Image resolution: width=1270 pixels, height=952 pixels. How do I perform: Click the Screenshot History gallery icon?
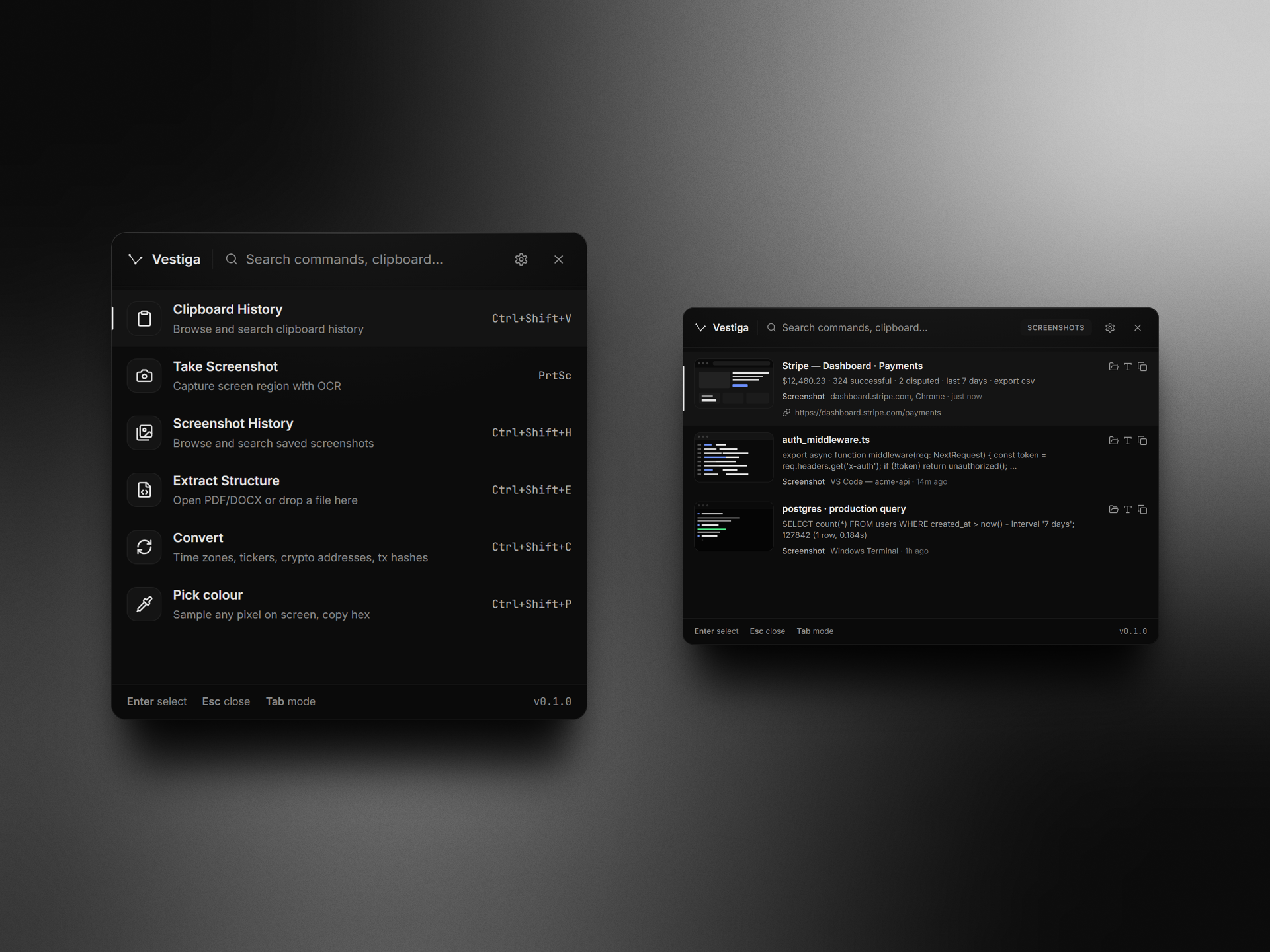click(144, 432)
